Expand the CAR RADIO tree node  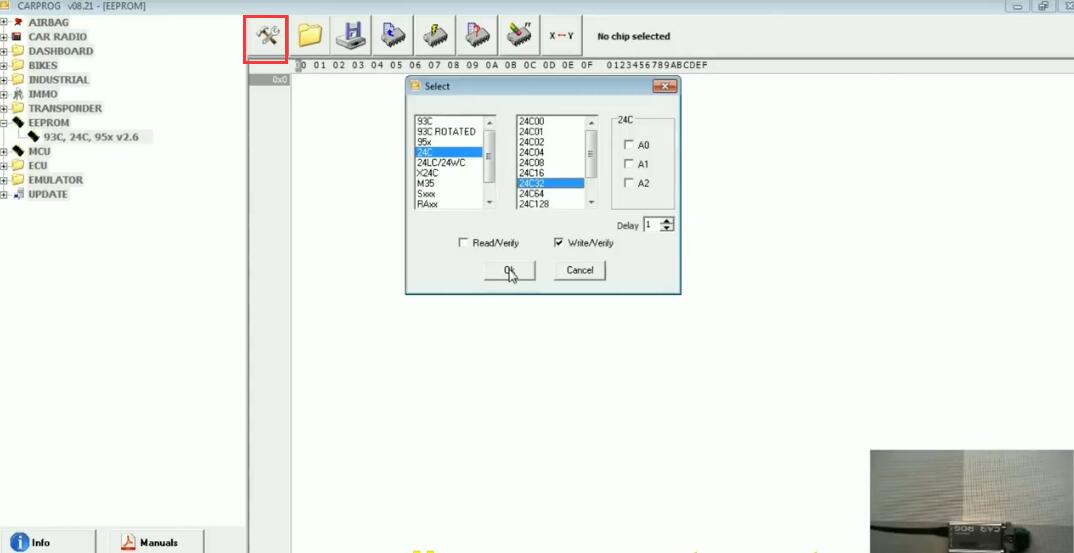tap(4, 36)
